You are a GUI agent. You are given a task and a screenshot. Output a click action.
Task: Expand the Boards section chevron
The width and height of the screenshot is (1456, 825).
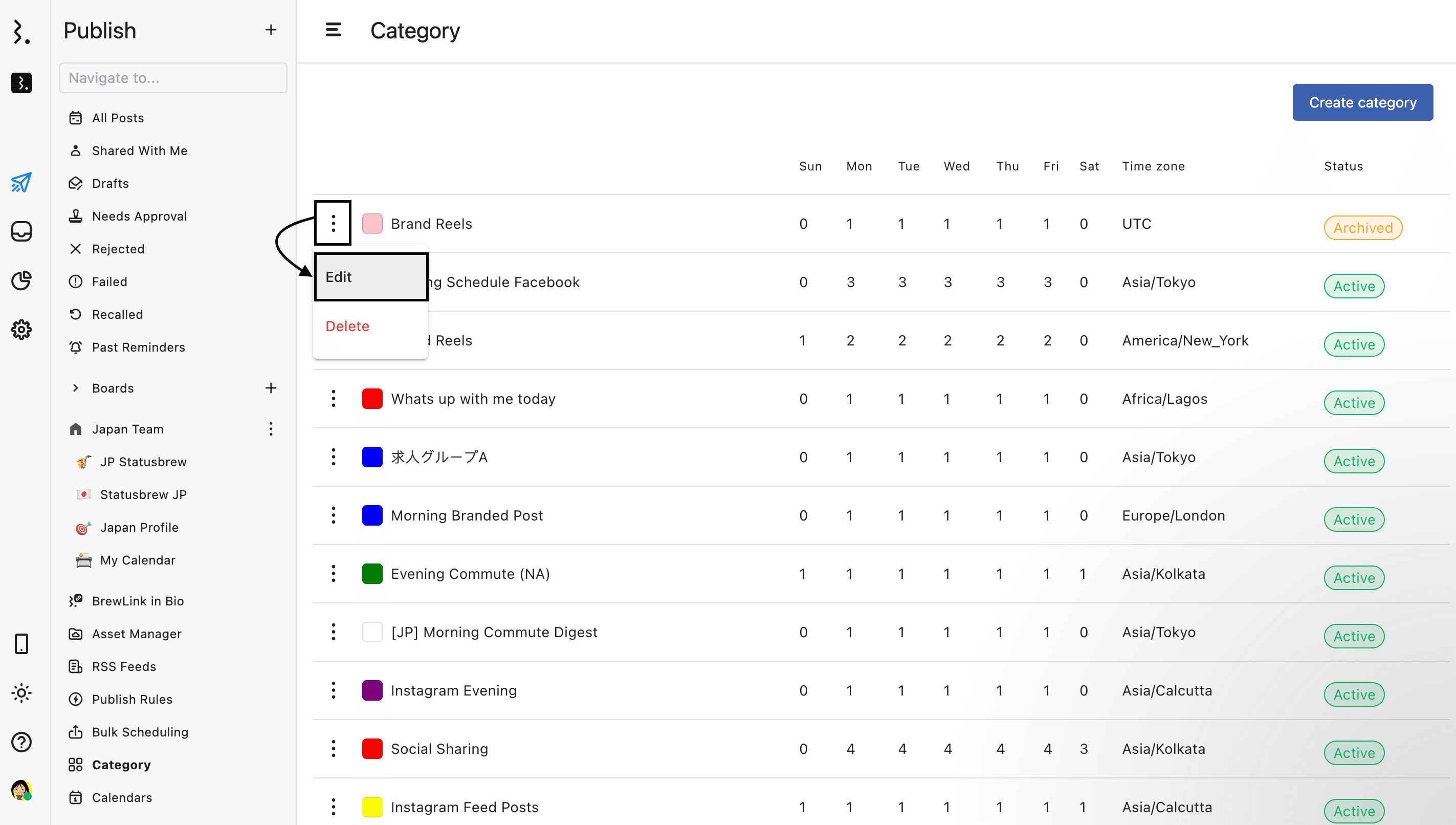pos(75,388)
